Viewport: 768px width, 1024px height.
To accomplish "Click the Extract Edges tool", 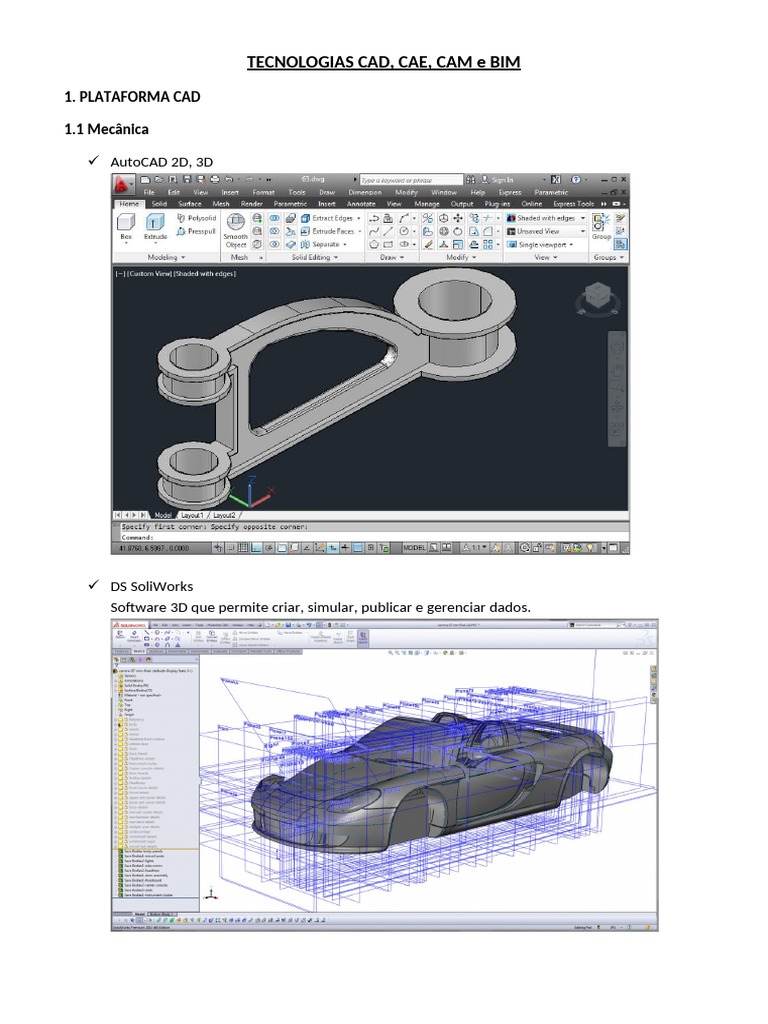I will click(330, 218).
